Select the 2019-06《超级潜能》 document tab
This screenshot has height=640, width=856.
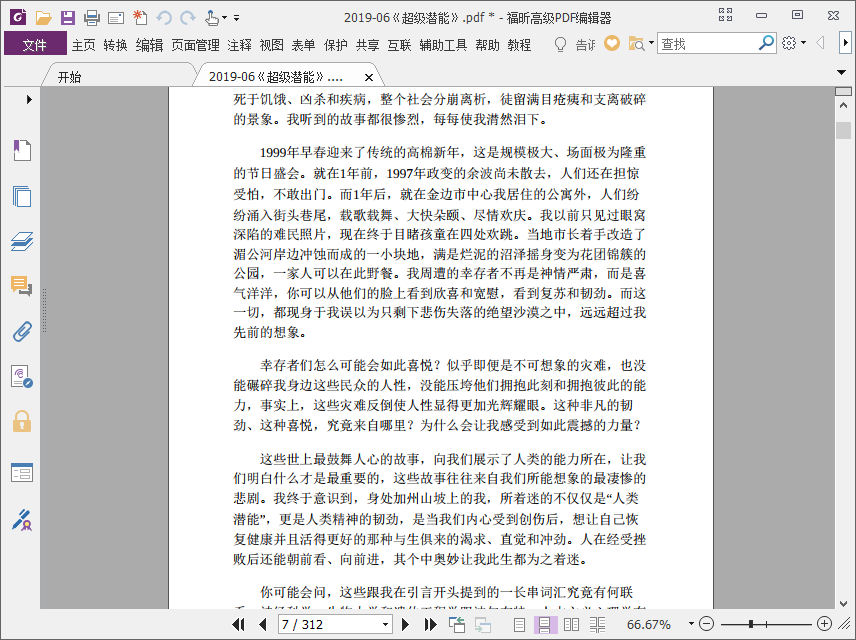pyautogui.click(x=276, y=77)
